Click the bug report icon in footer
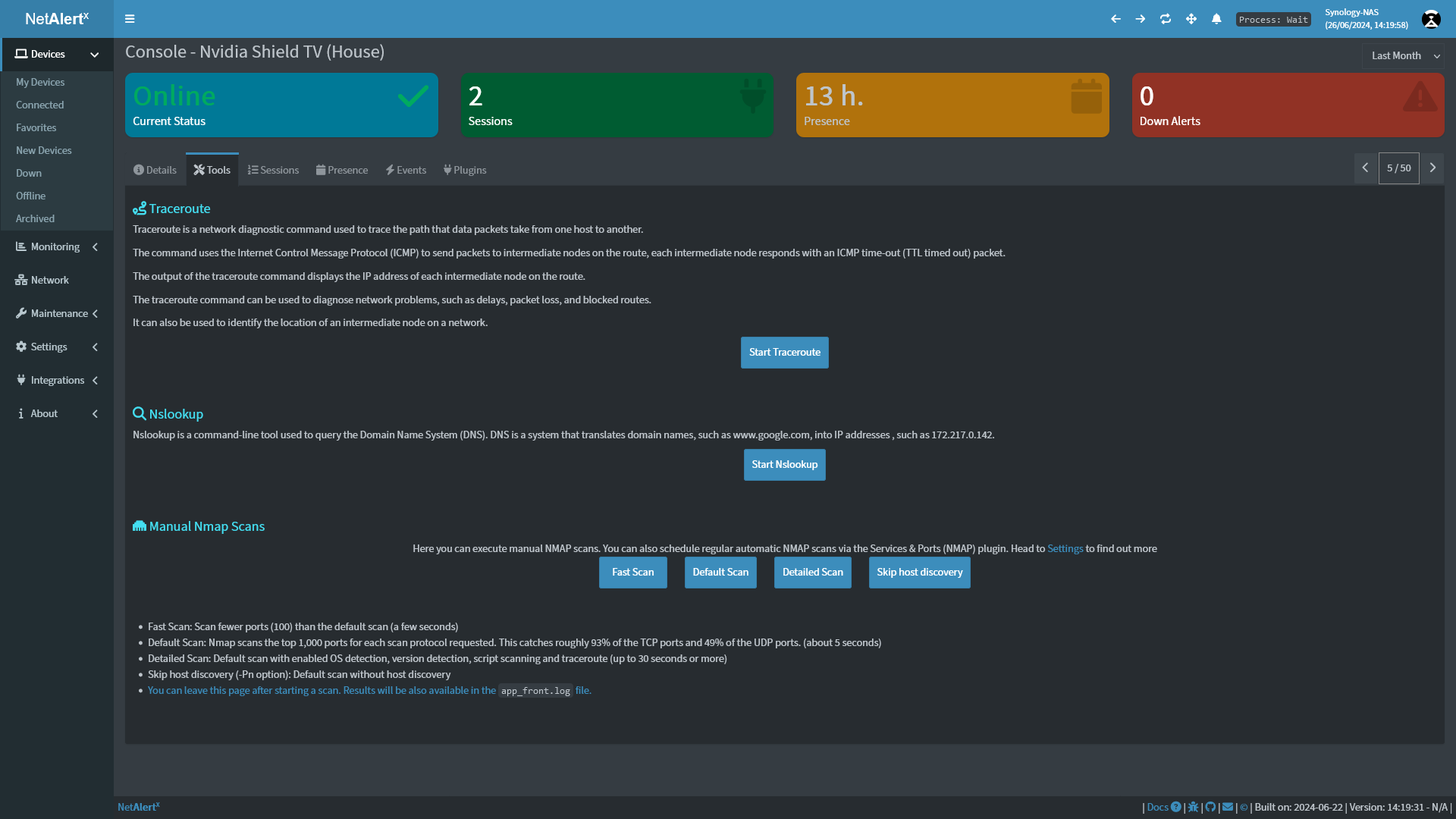 coord(1193,807)
